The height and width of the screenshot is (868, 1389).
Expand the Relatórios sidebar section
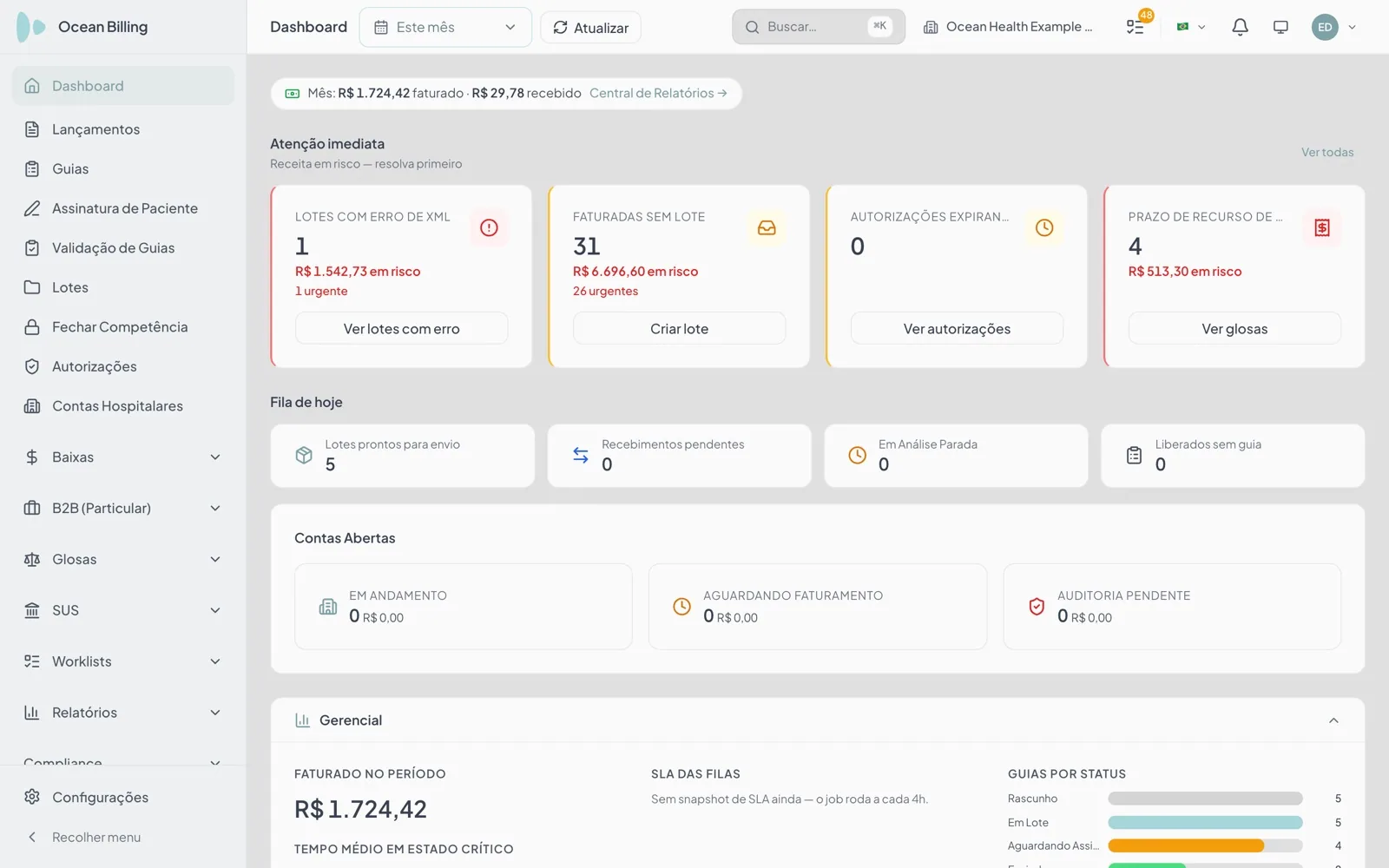tap(122, 713)
